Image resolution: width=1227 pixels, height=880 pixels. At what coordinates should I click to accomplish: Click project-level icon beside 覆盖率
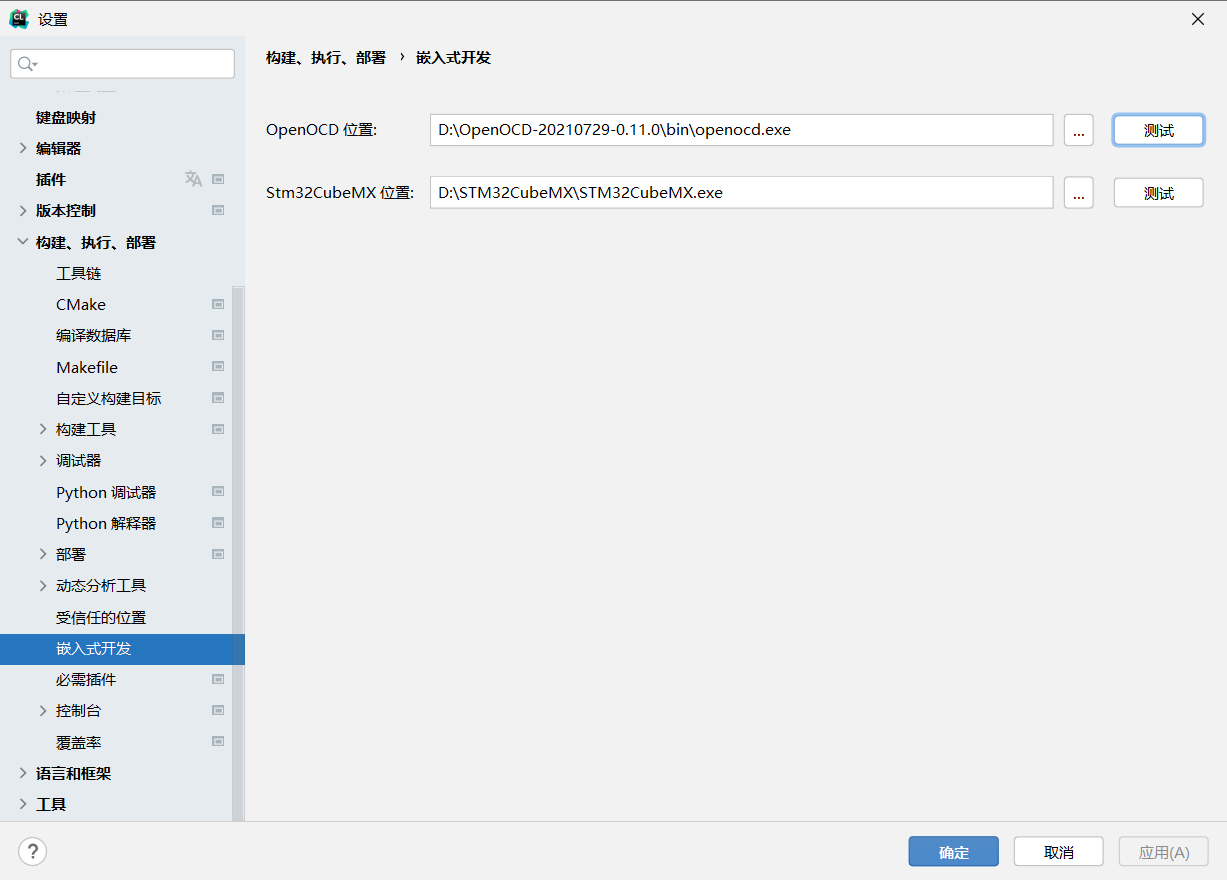tap(218, 742)
